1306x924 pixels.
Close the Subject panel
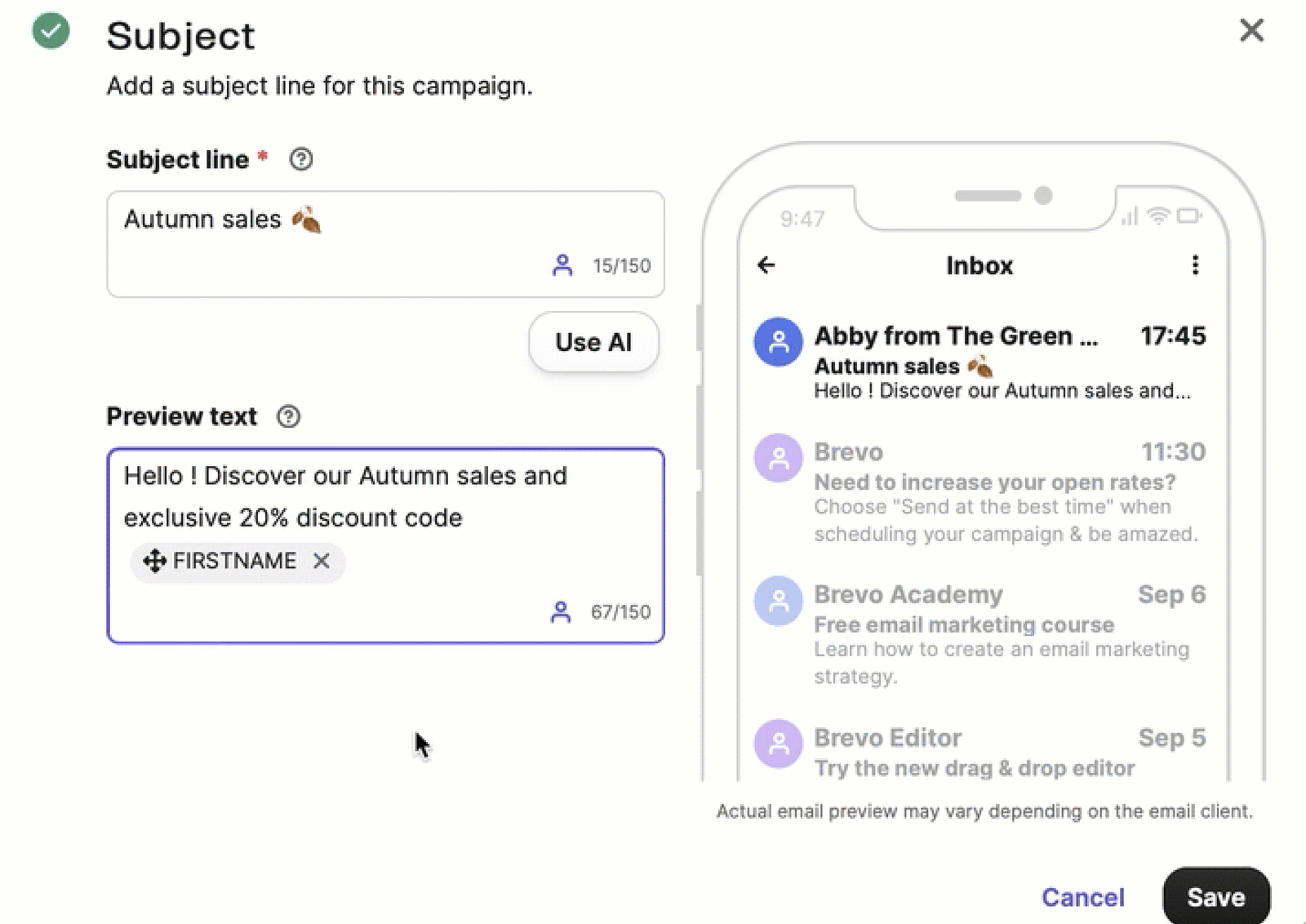click(1251, 30)
